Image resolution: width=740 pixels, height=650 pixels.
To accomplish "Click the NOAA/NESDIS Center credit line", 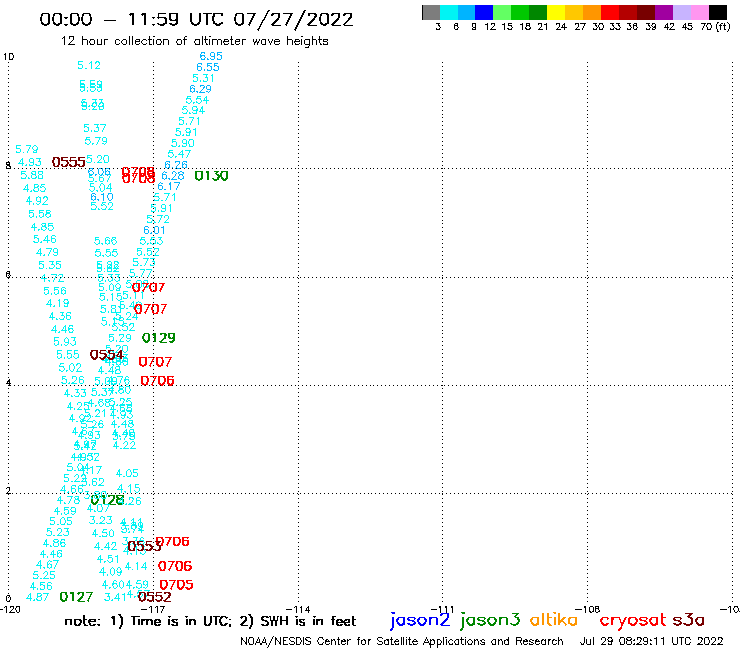I will tap(402, 641).
